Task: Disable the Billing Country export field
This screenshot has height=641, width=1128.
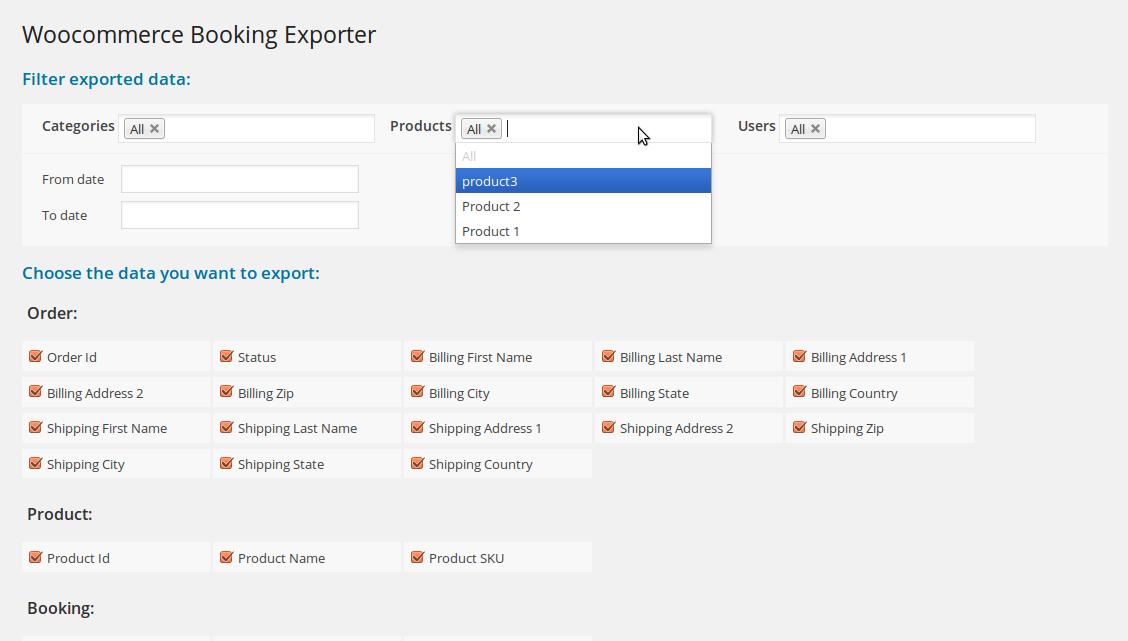Action: point(799,392)
